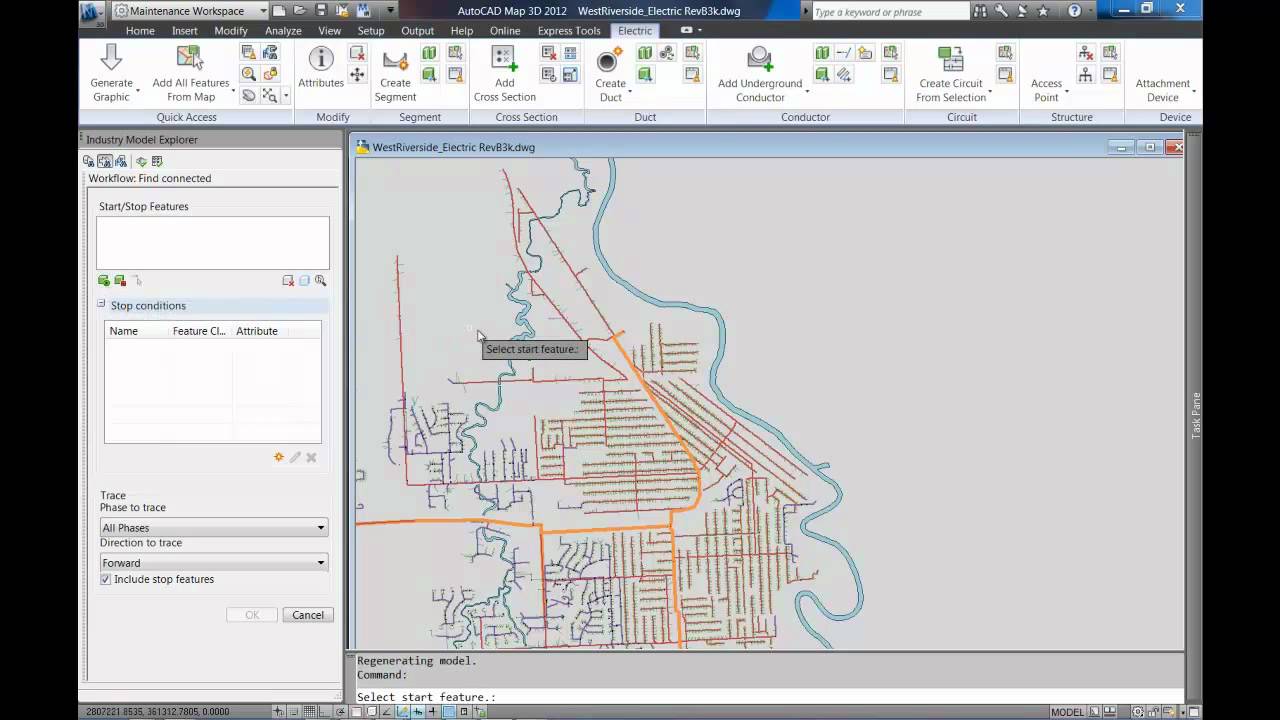Click the Help question mark icon
Image resolution: width=1280 pixels, height=720 pixels.
click(1075, 11)
